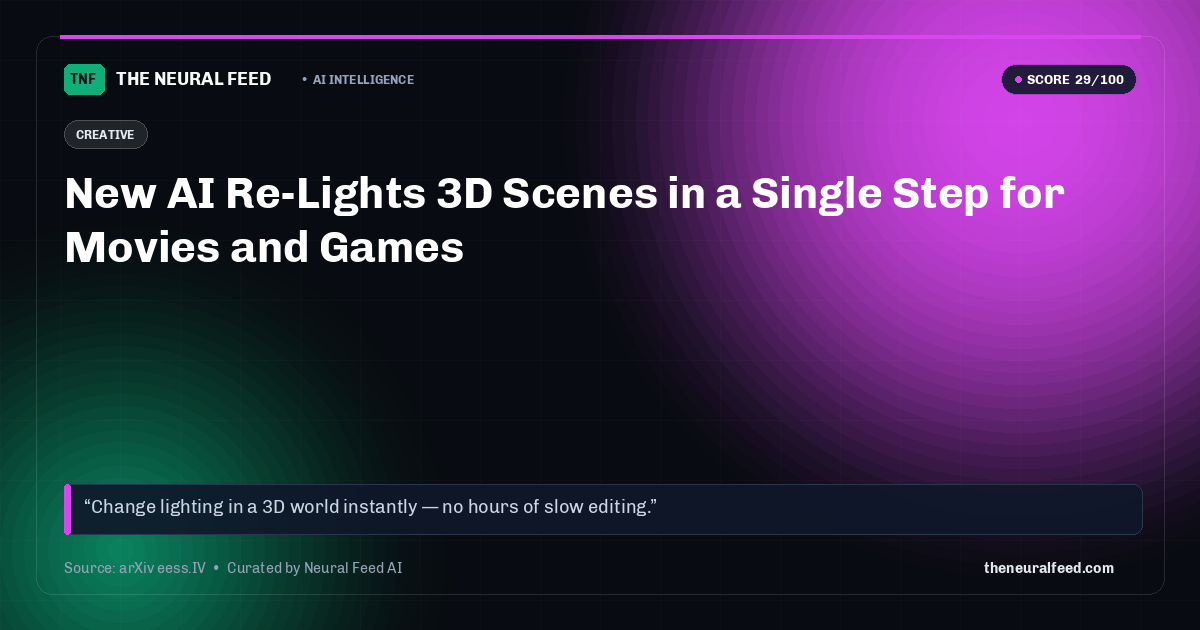The width and height of the screenshot is (1200, 630).
Task: Click the headline about AI re-lighting 3D scenes
Action: pyautogui.click(x=564, y=220)
